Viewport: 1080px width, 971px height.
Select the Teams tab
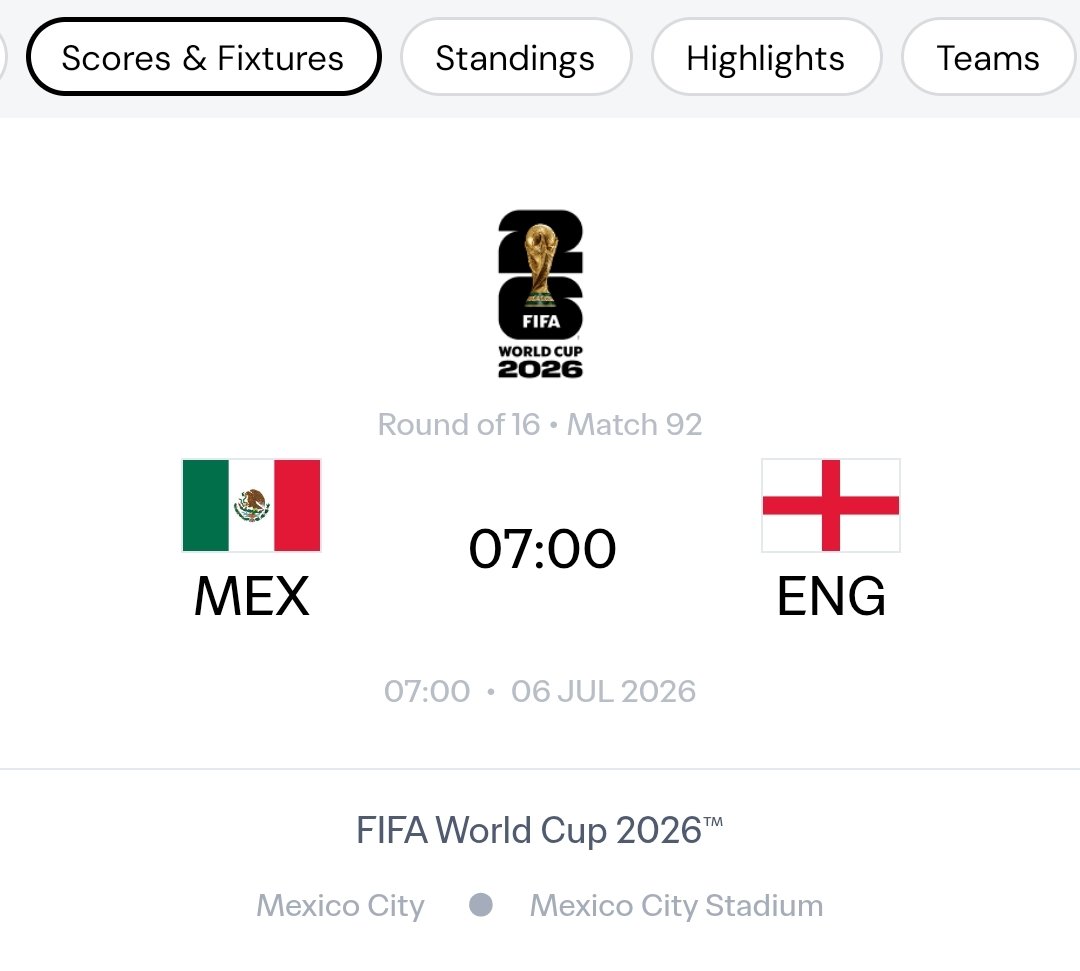[x=988, y=57]
